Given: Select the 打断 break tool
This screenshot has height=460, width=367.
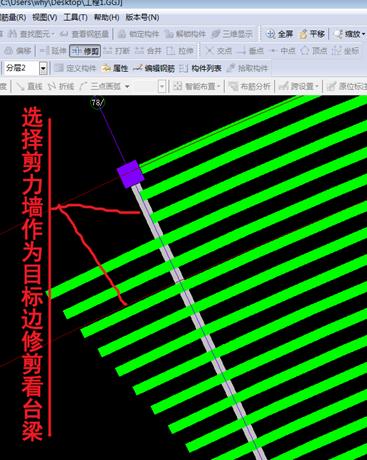Looking at the screenshot, I should click(x=117, y=51).
